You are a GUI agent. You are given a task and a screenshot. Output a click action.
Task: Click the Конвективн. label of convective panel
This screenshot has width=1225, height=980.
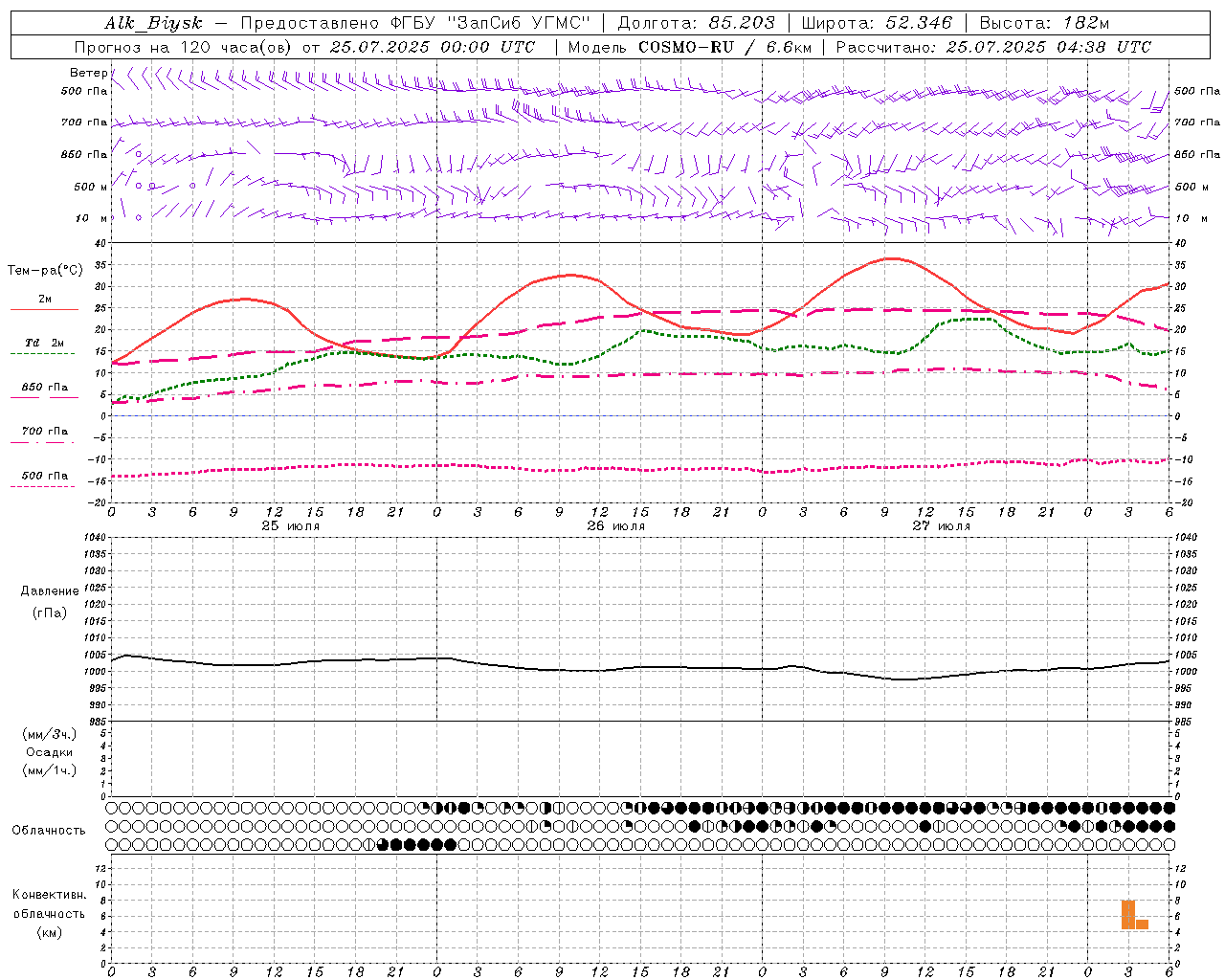[49, 895]
